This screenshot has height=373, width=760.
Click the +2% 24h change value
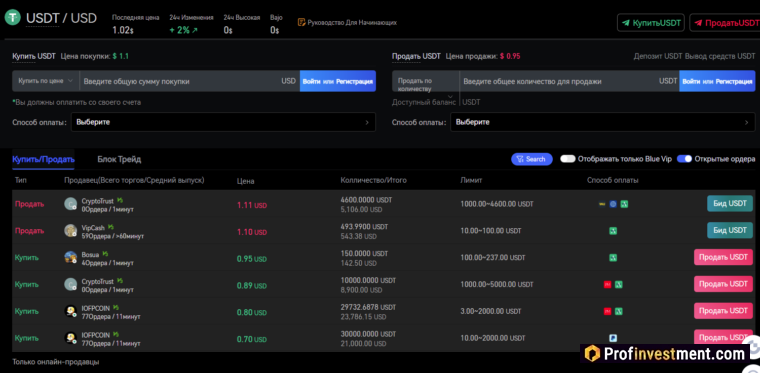click(184, 30)
